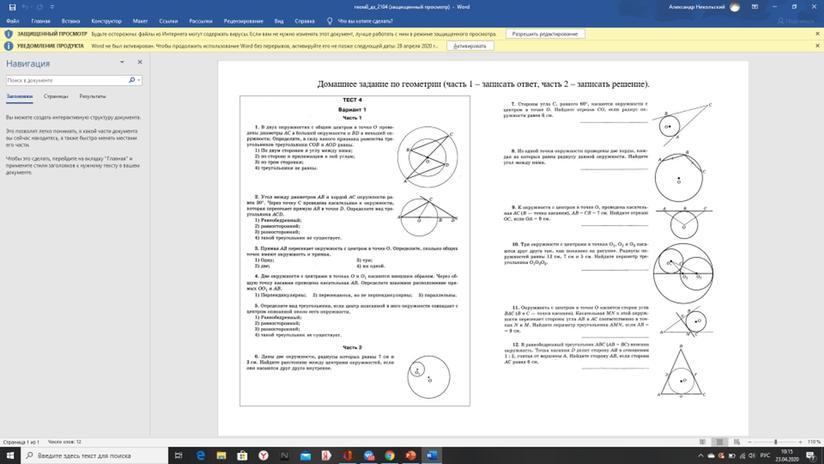824x464 pixels.
Task: Click the Активировать button
Action: click(x=470, y=46)
